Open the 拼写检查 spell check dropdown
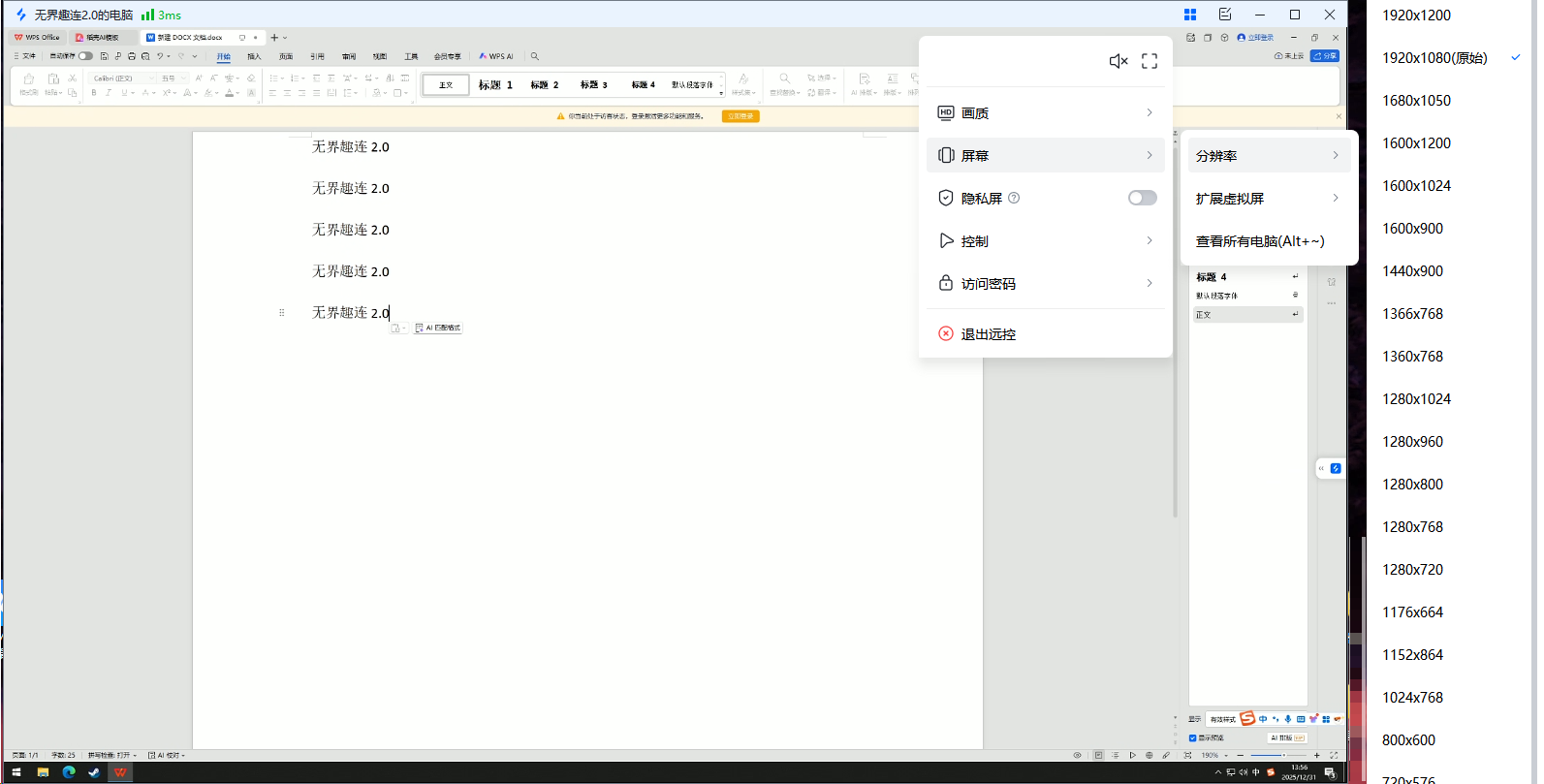1544x784 pixels. 112,755
